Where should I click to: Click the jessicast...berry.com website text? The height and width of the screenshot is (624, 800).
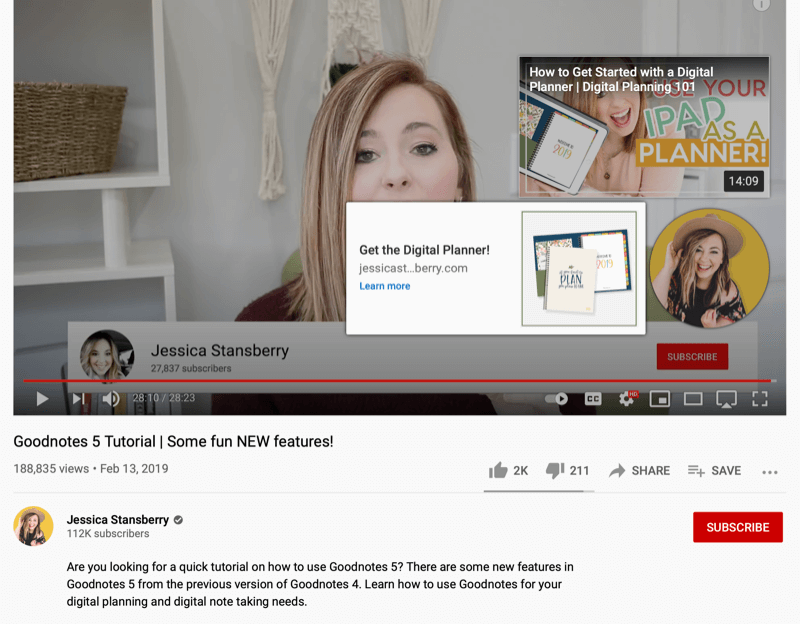(413, 268)
